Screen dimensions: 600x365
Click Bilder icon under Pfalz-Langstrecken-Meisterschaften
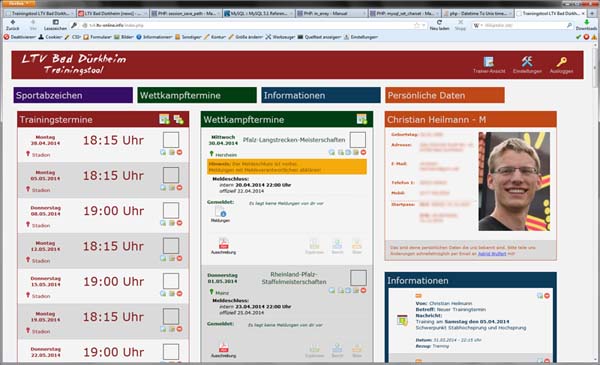357,244
